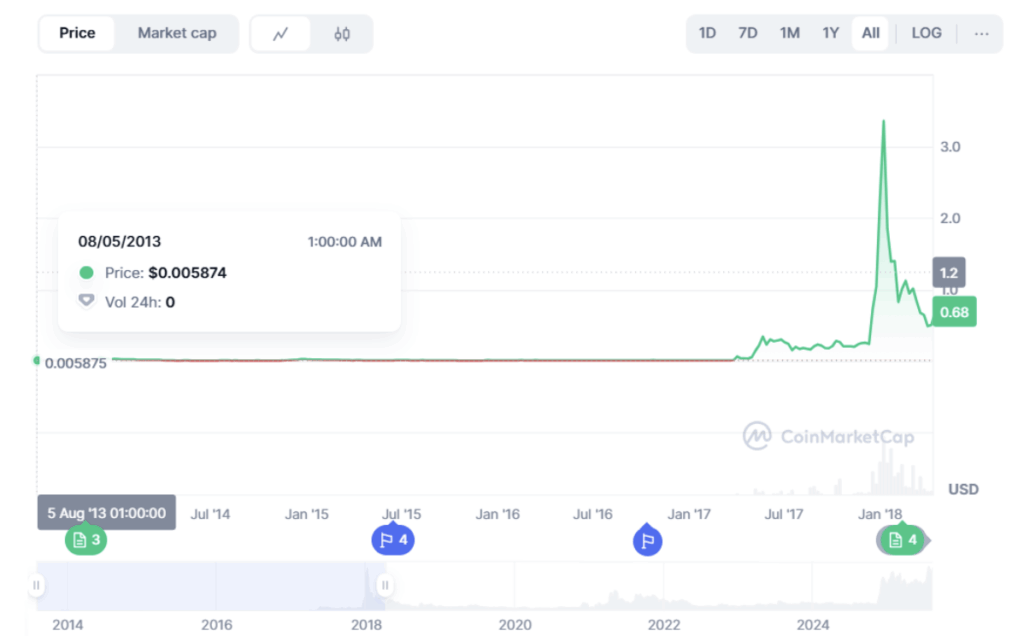
Task: Click the 2.0 price axis label
Action: pyautogui.click(x=950, y=218)
